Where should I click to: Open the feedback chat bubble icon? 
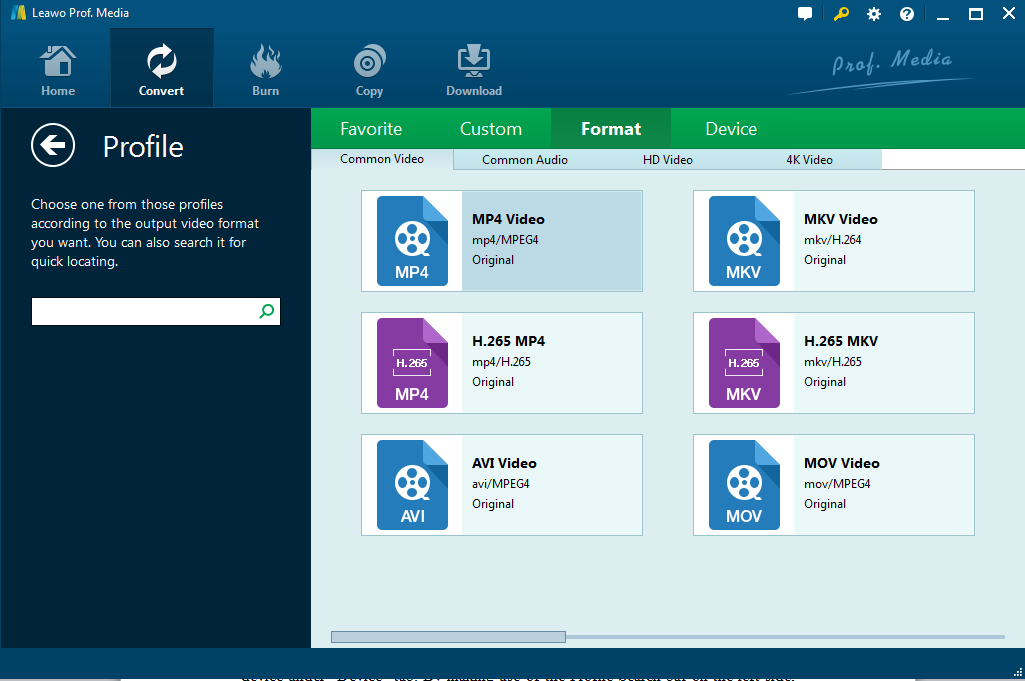coord(805,14)
